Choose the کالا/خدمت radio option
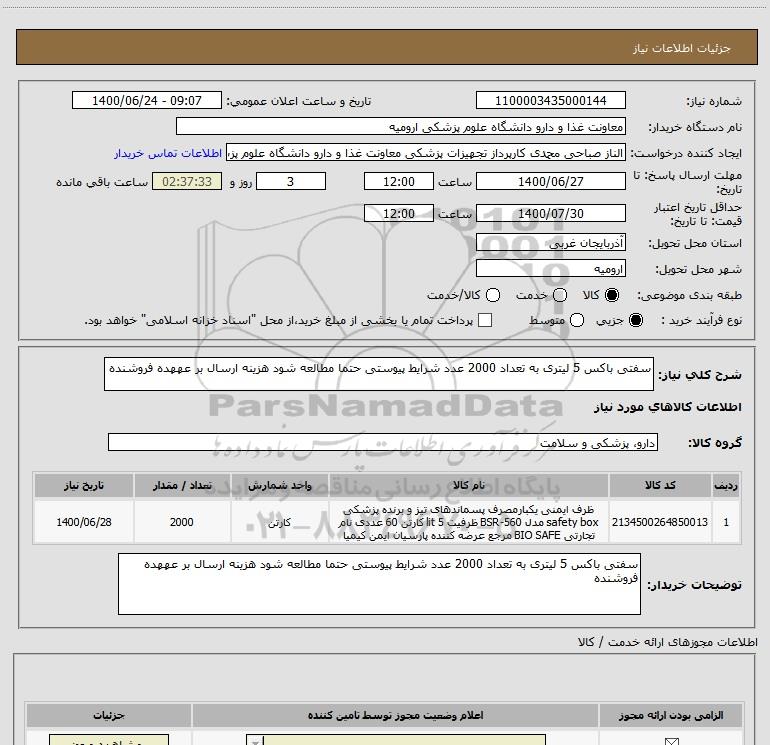The height and width of the screenshot is (745, 770). coord(491,295)
